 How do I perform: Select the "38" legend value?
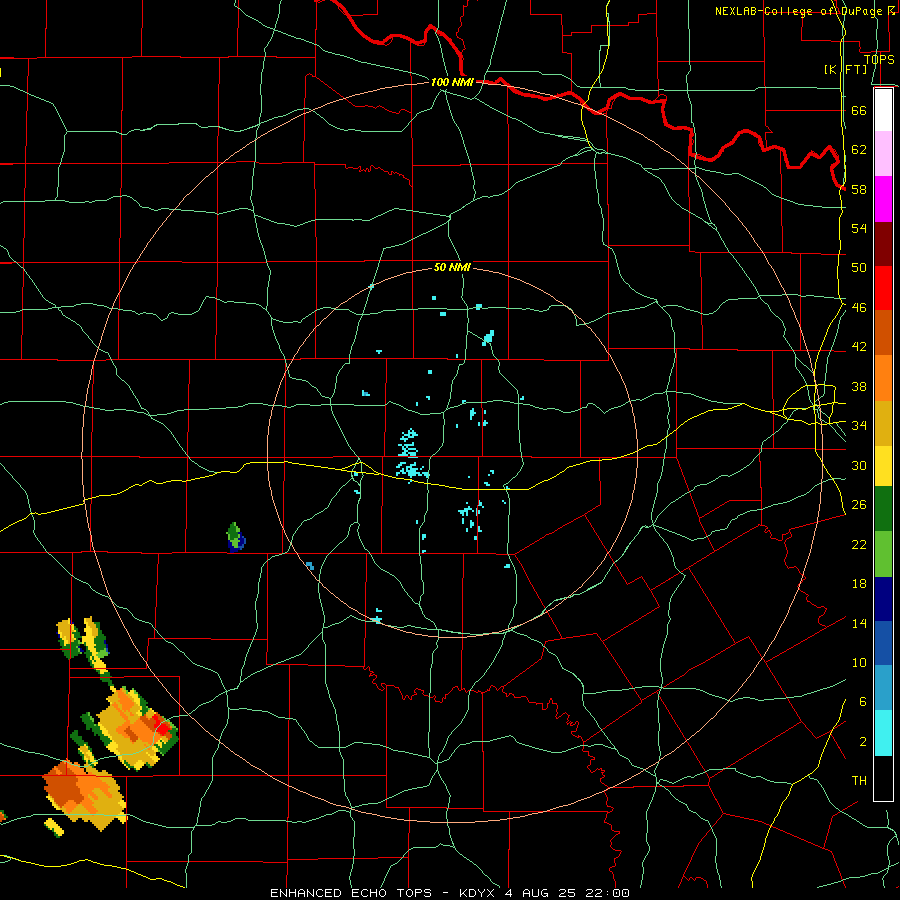click(859, 386)
